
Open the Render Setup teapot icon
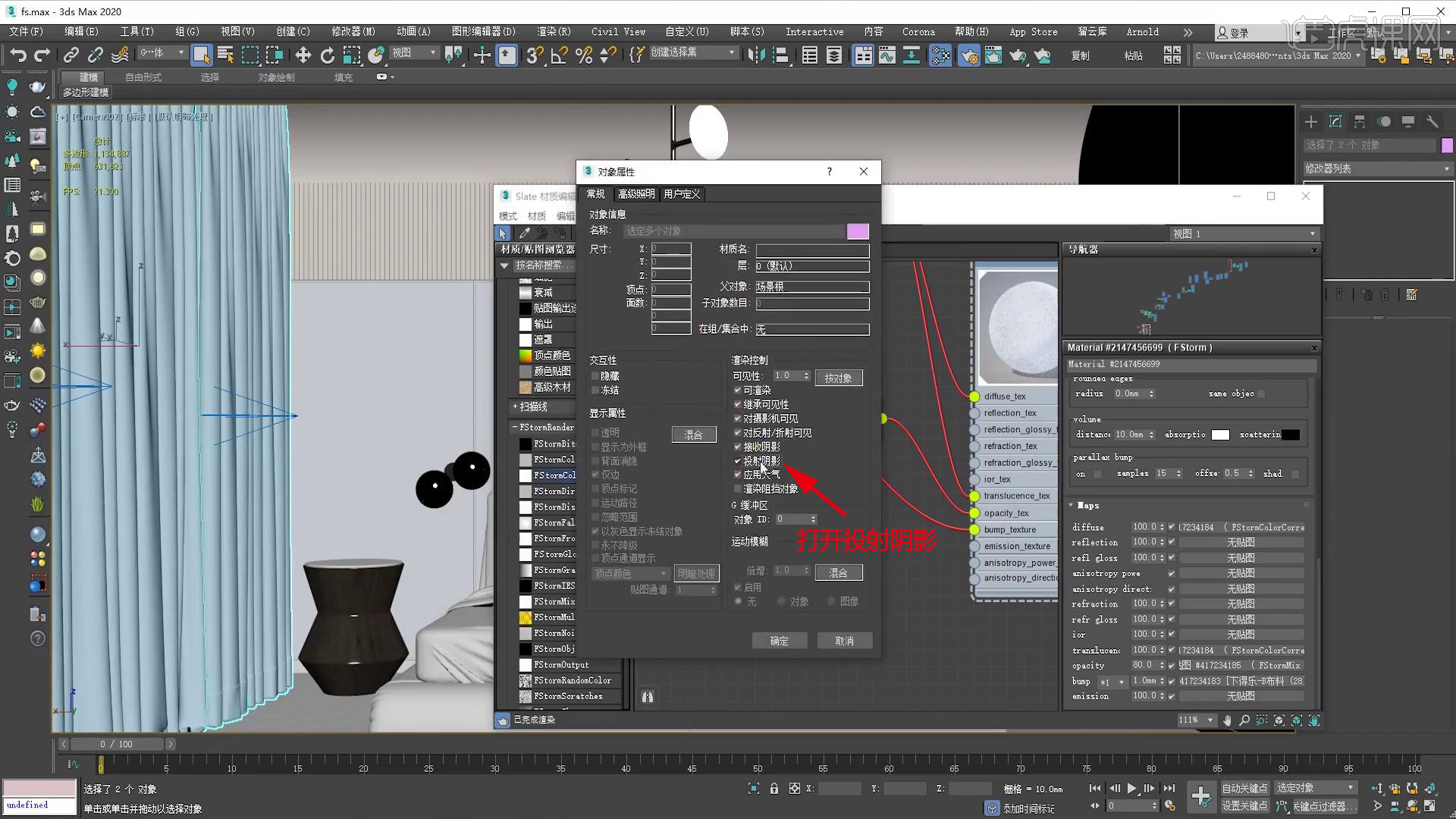point(968,55)
